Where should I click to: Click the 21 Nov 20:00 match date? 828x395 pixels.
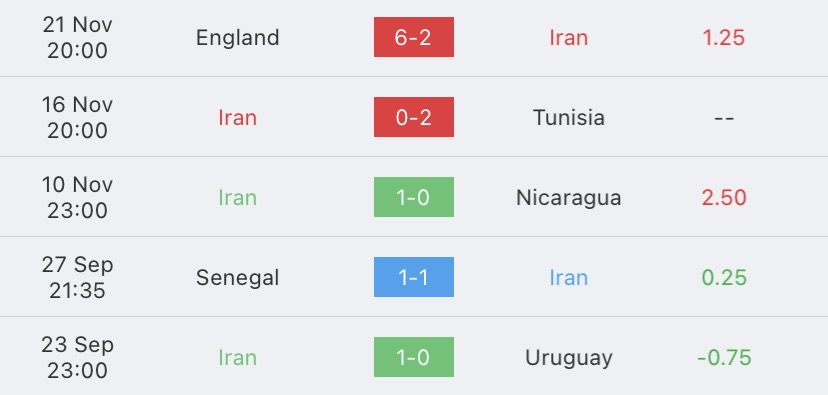77,37
